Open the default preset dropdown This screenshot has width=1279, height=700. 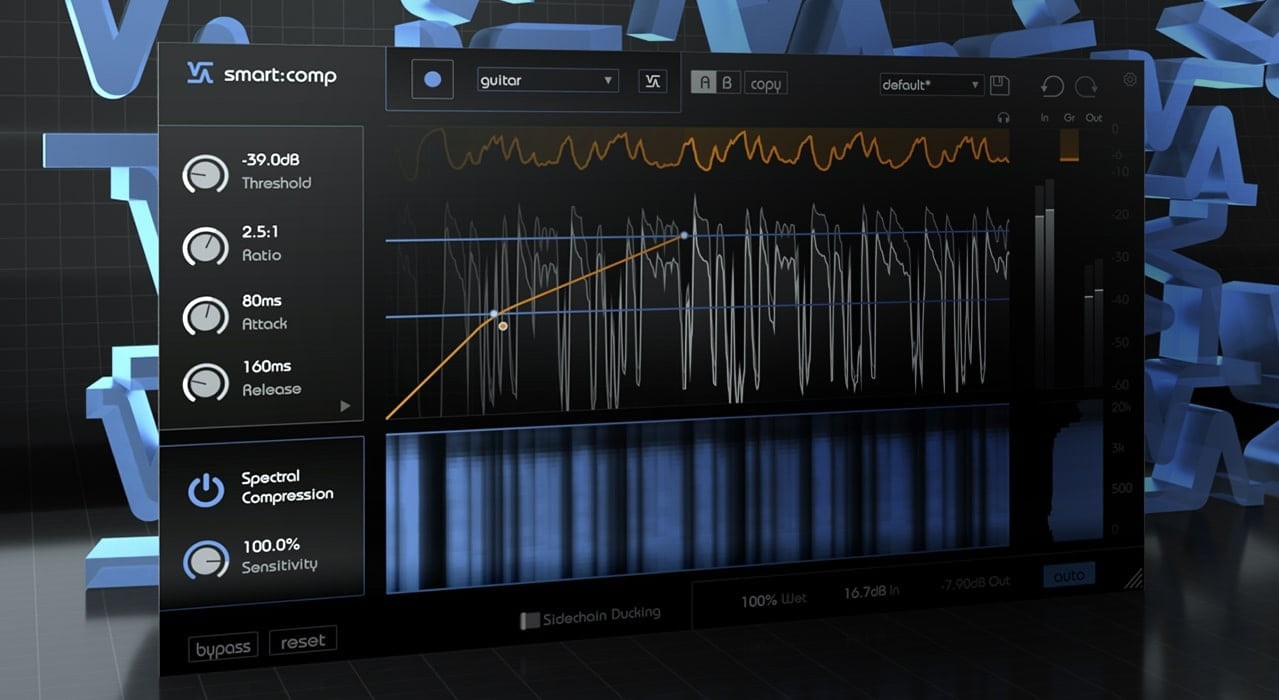point(932,85)
